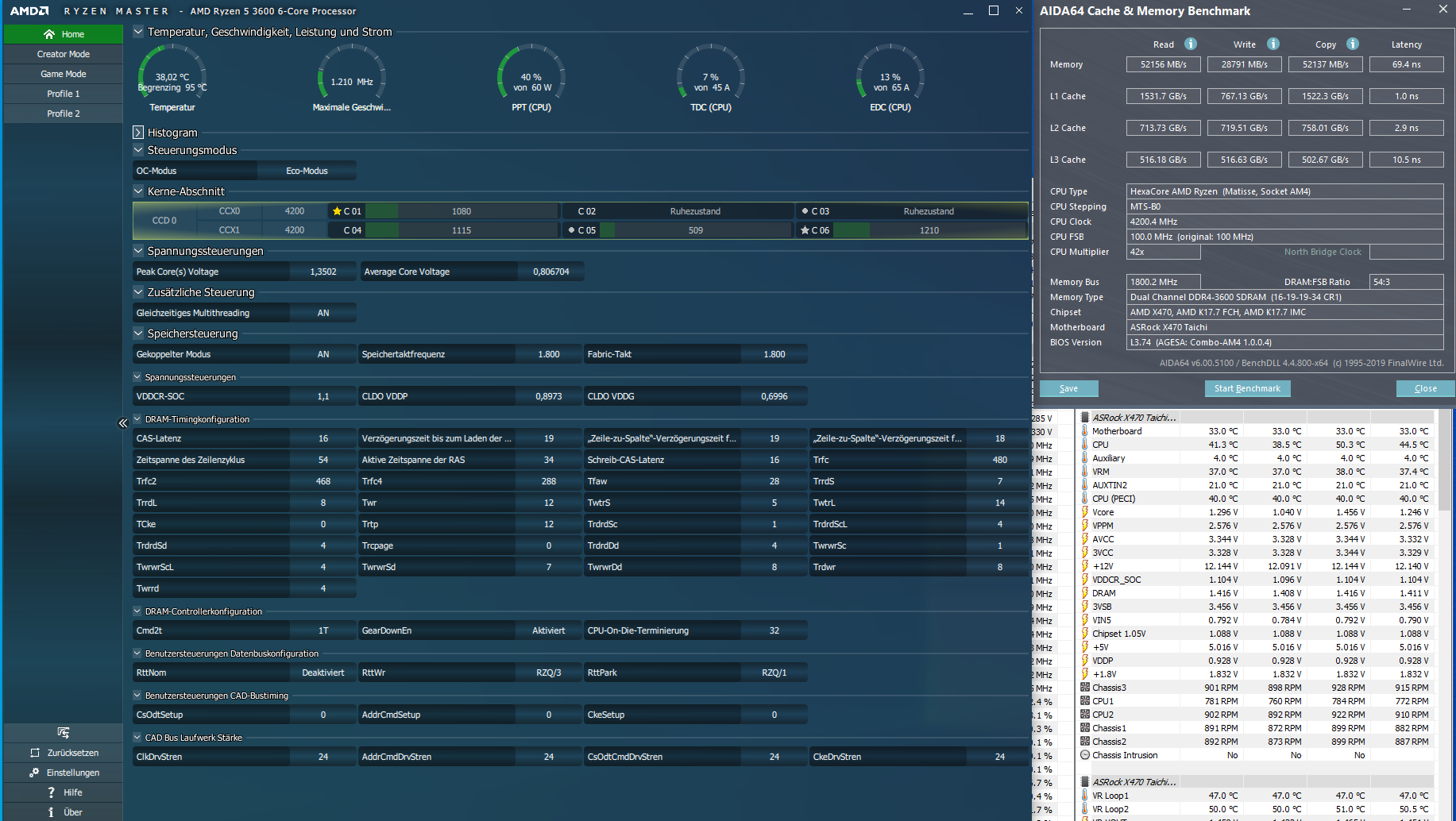Click the Temperatur gauge dial
The height and width of the screenshot is (821, 1456).
pos(172,78)
